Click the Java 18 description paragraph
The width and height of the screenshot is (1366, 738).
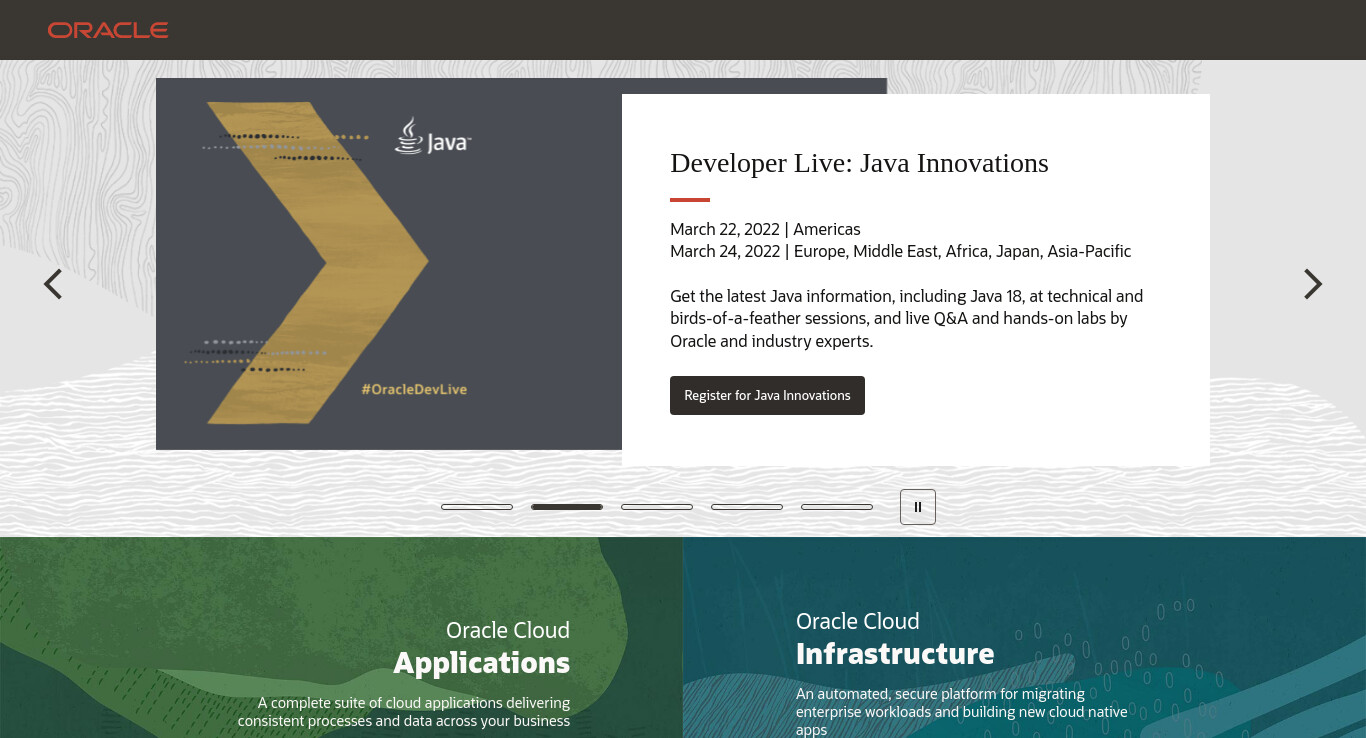click(906, 319)
